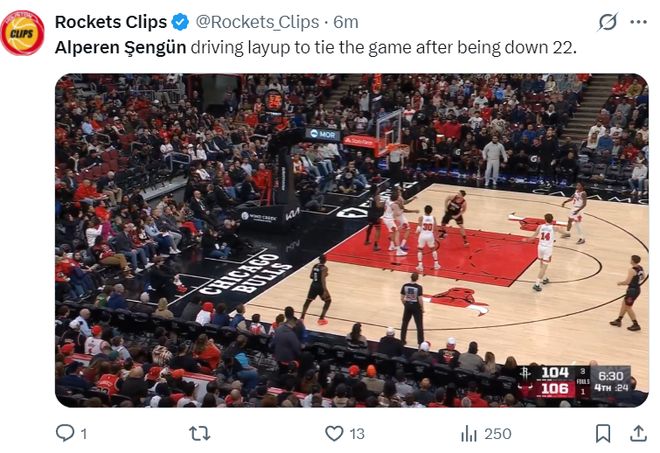This screenshot has height=453, width=660.
Task: Click the tweet text about Alperen Şengün
Action: [x=315, y=47]
